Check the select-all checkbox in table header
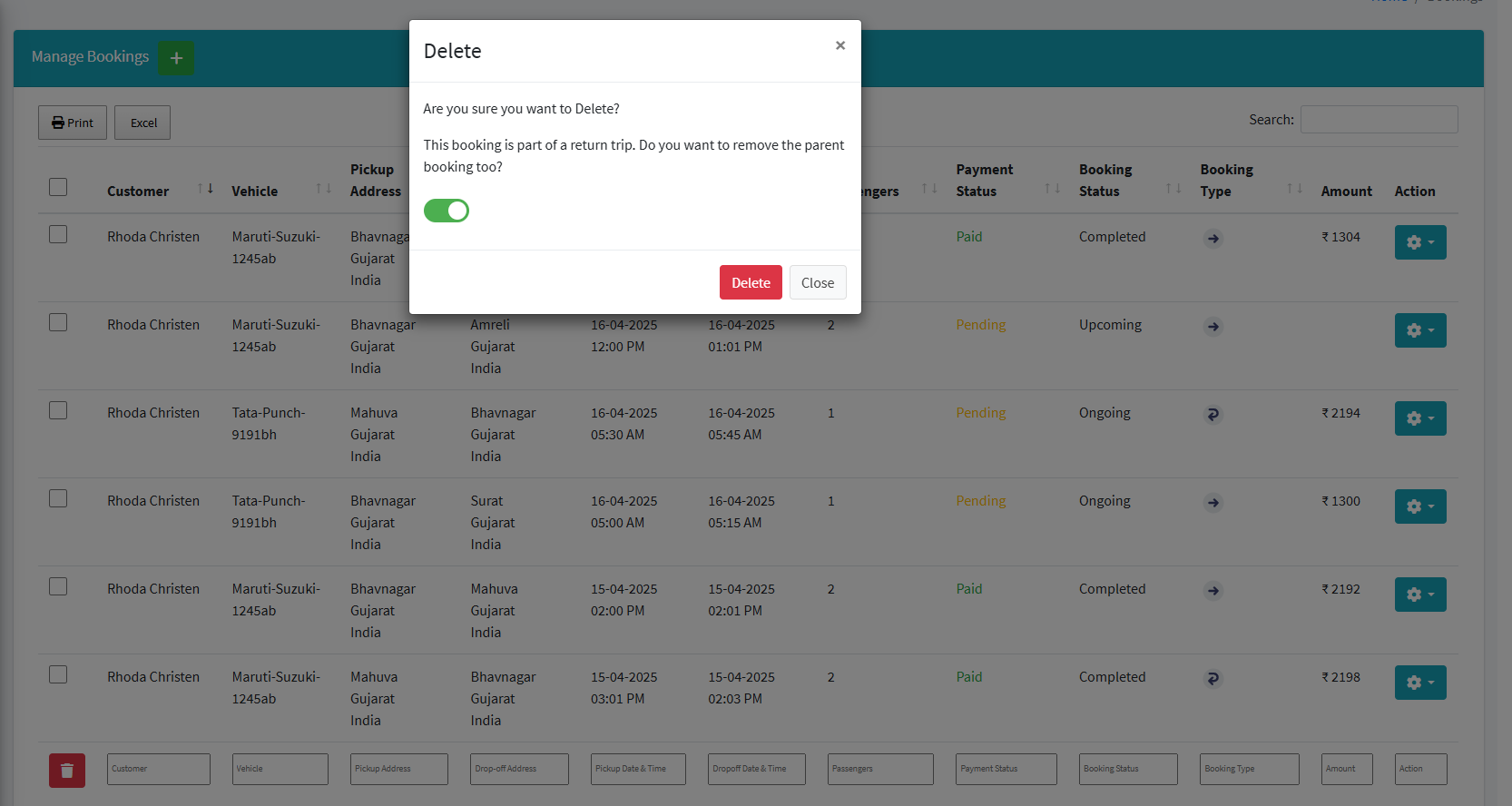 tap(58, 187)
